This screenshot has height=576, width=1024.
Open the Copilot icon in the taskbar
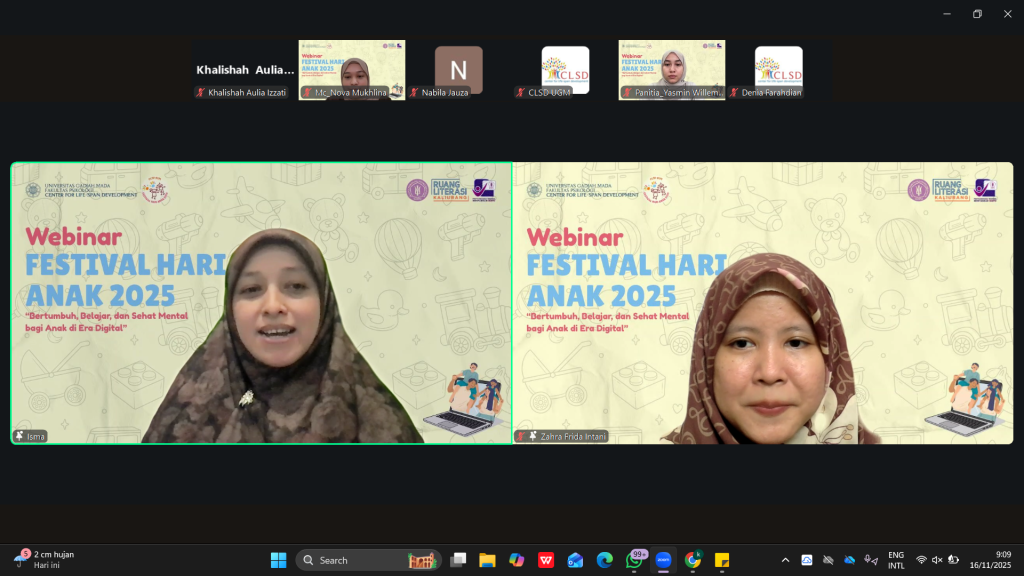click(516, 560)
